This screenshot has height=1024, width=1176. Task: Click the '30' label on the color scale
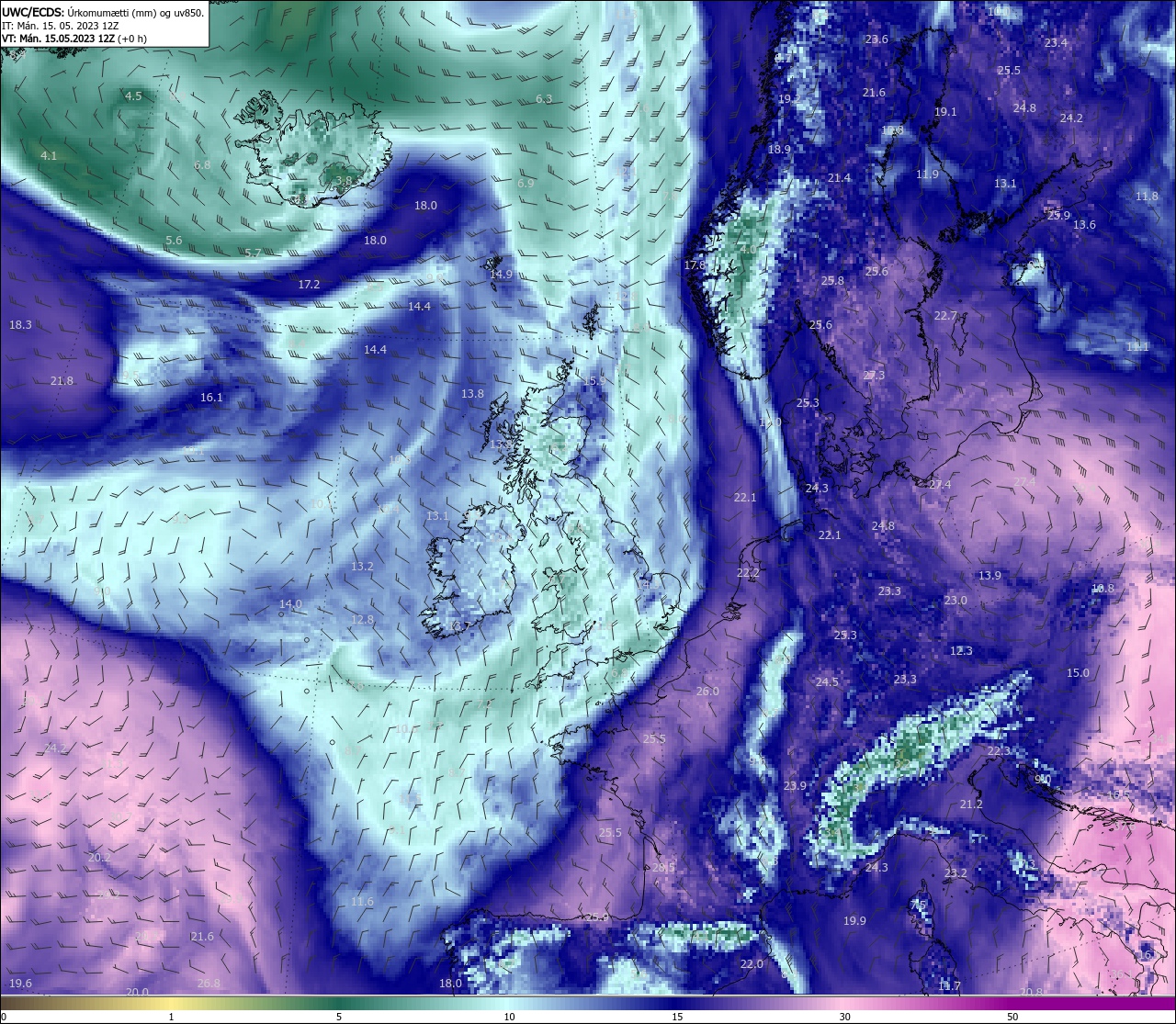(x=844, y=1017)
